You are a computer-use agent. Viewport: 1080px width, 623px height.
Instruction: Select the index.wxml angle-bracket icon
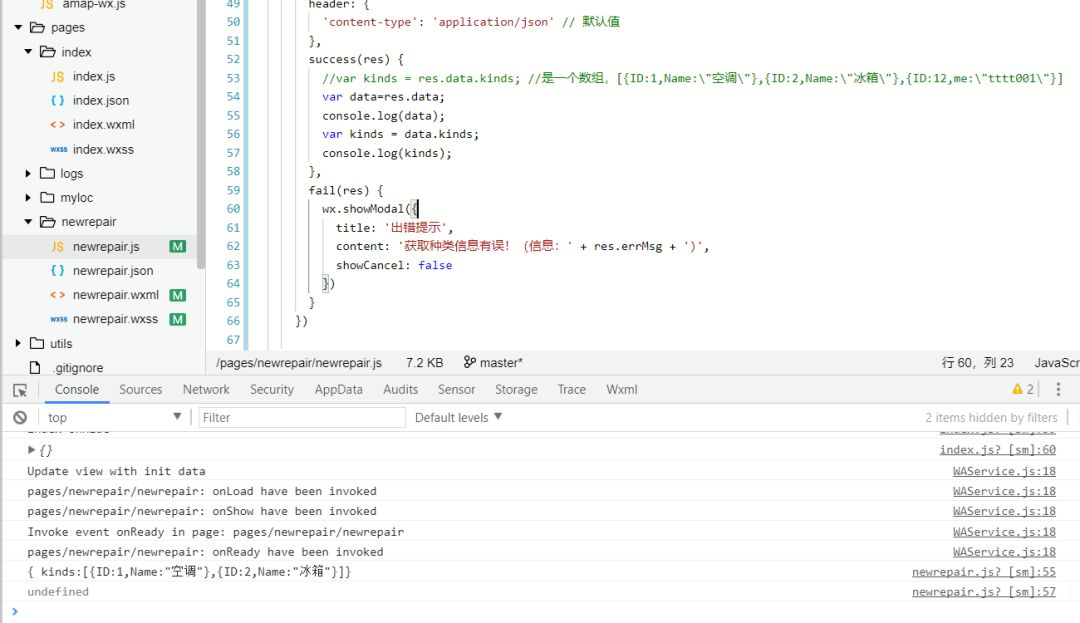click(58, 125)
